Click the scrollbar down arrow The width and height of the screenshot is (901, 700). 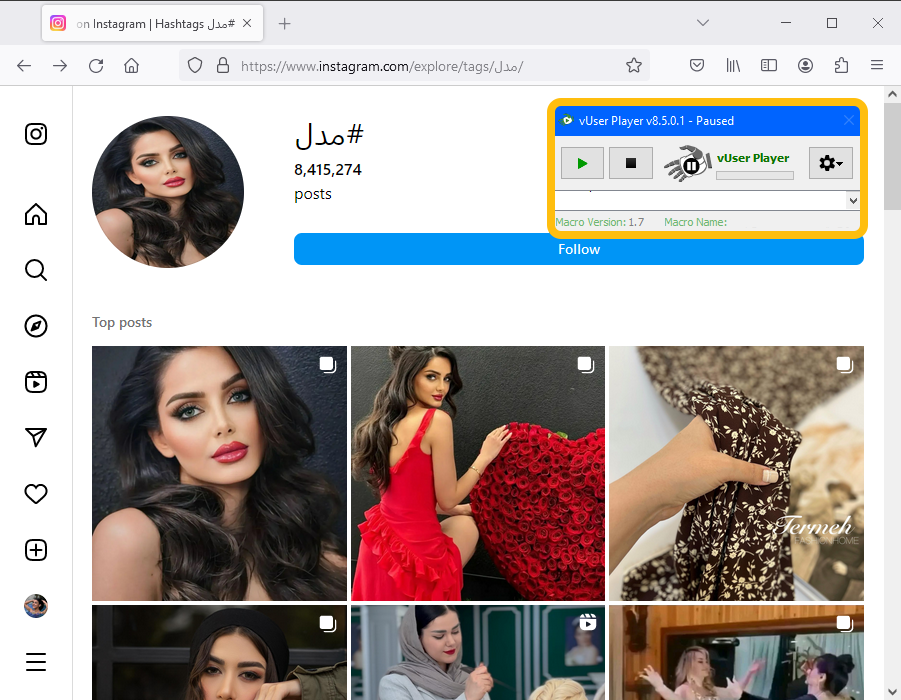892,691
